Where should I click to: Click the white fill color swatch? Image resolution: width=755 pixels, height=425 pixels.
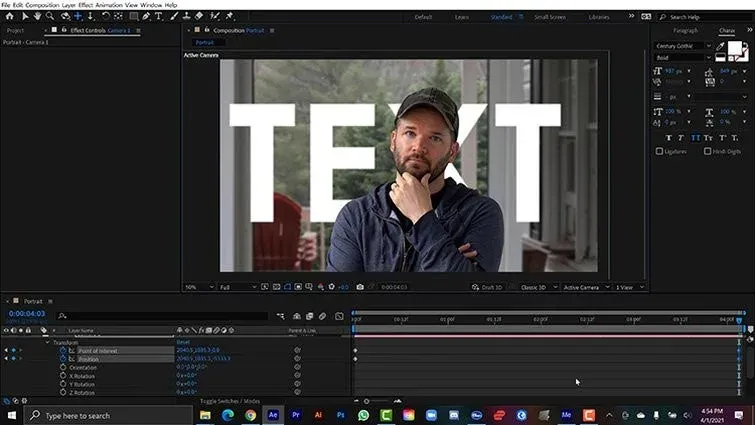click(734, 48)
